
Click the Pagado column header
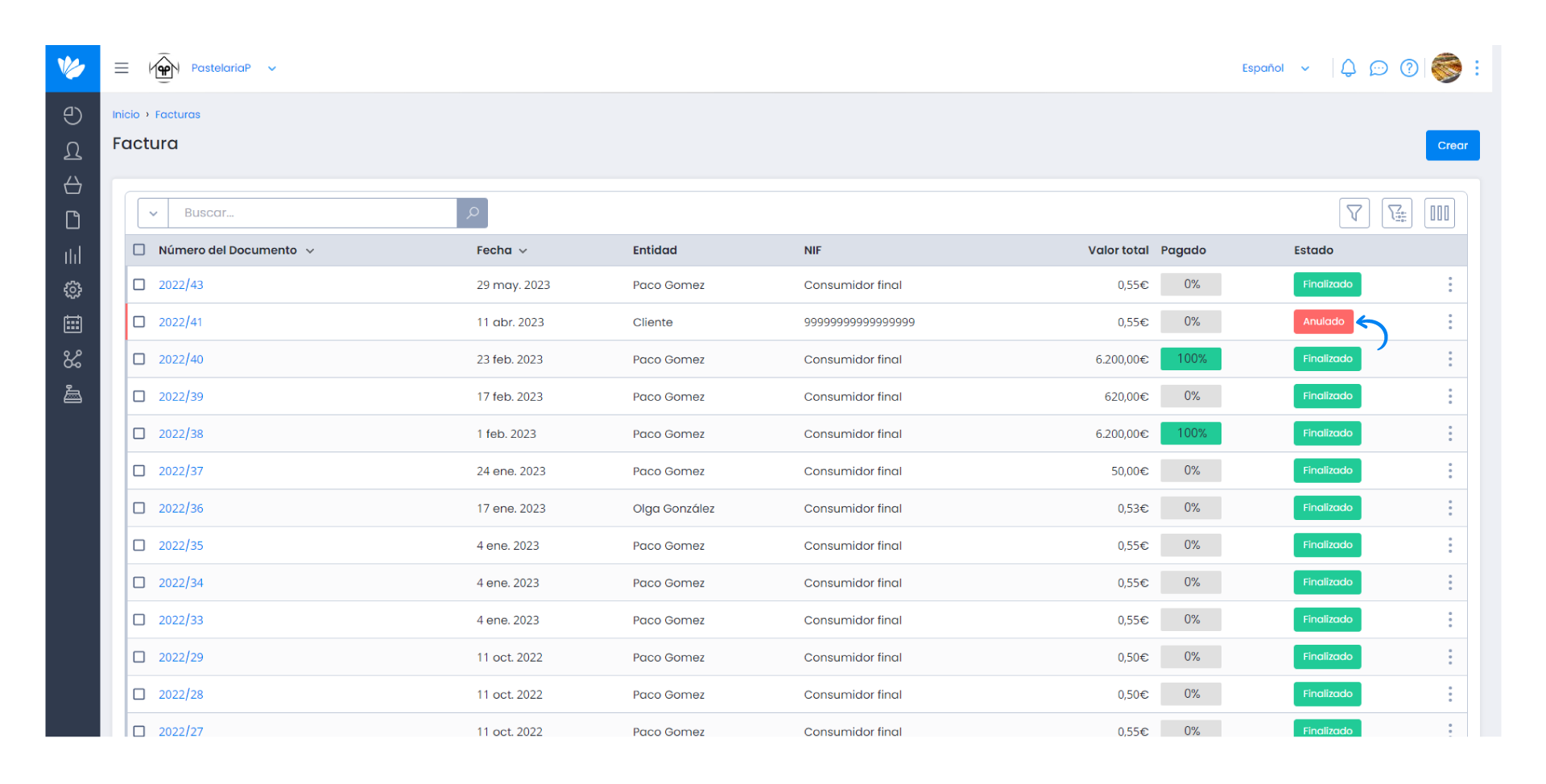tap(1183, 250)
